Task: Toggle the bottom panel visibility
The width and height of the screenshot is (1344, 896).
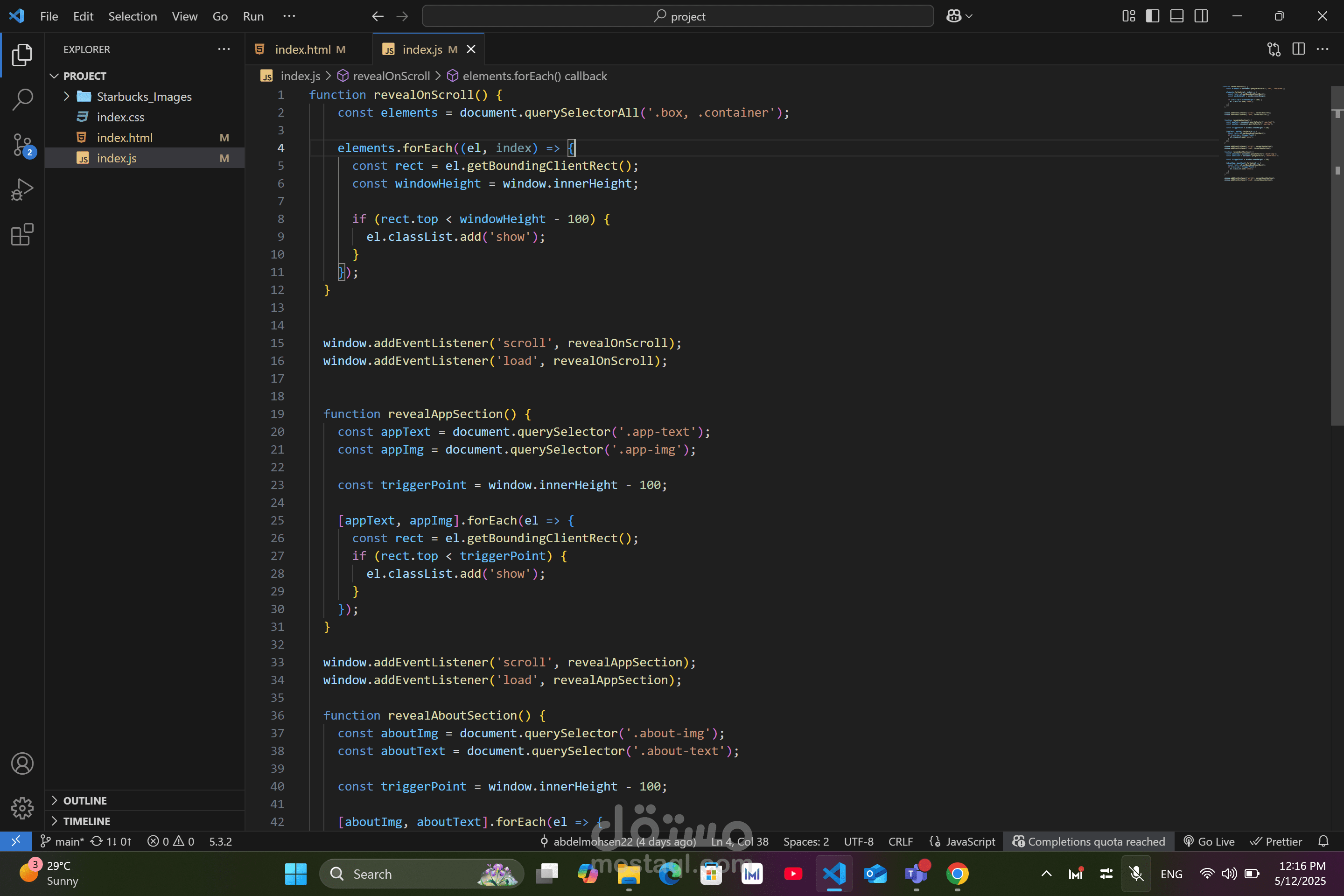Action: tap(1176, 16)
